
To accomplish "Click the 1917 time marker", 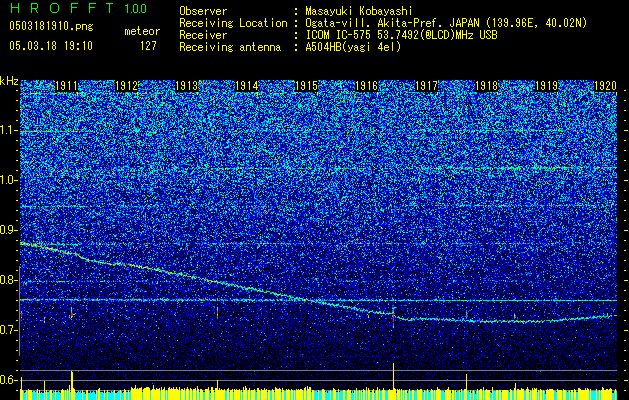I will (426, 86).
